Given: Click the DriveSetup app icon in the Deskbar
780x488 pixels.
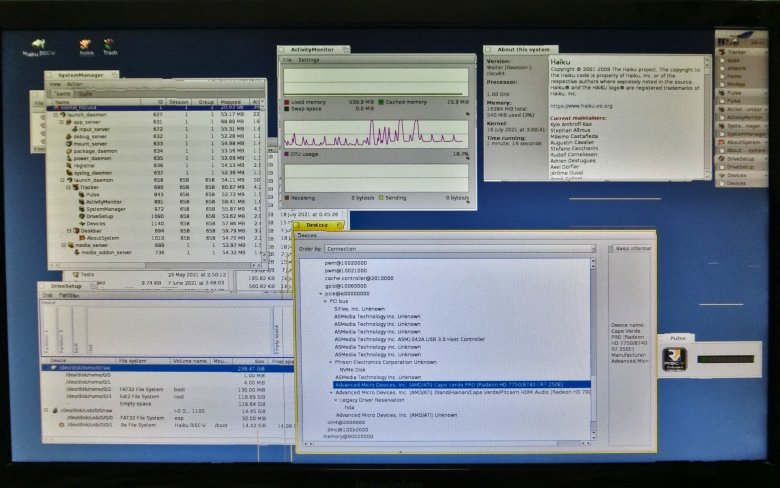Looking at the screenshot, I should [722, 159].
